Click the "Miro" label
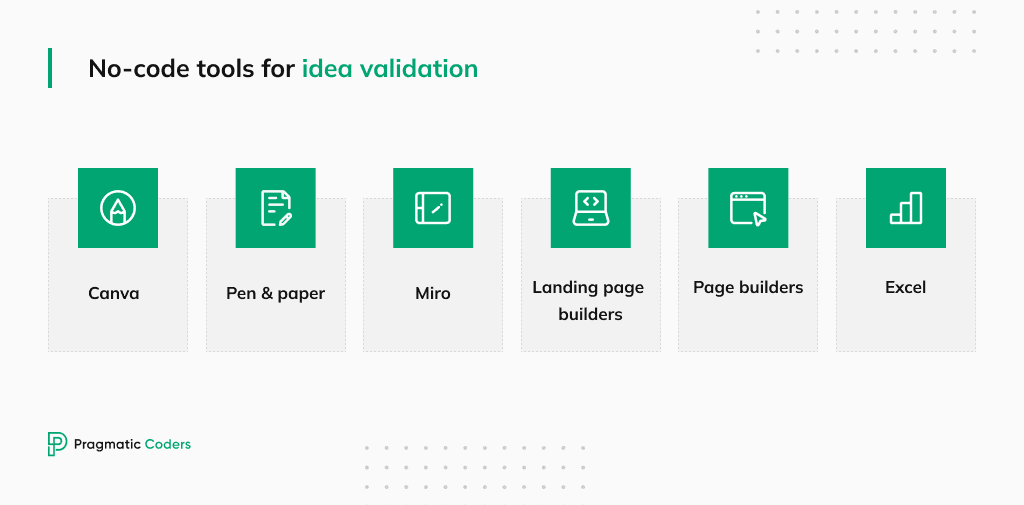Viewport: 1024px width, 505px height. (x=433, y=293)
